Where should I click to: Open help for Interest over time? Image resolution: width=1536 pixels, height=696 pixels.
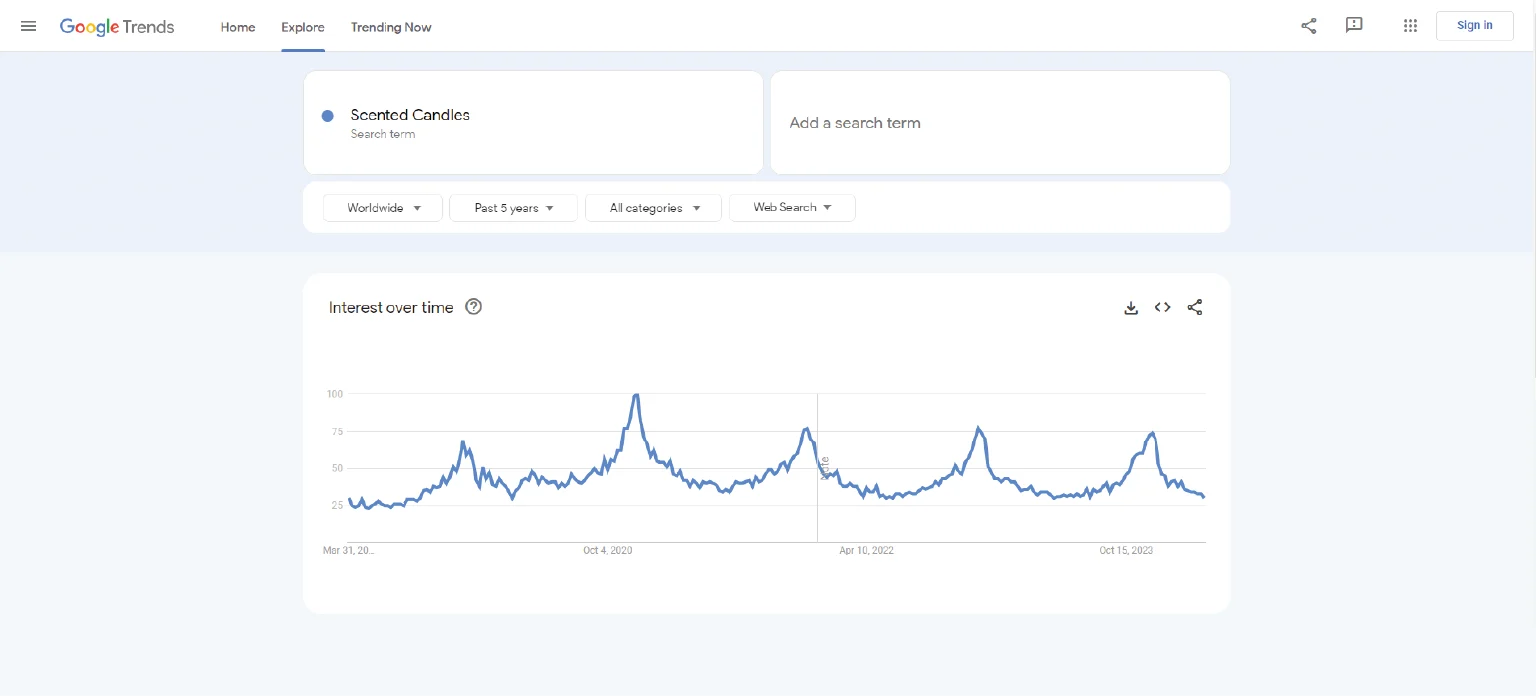pyautogui.click(x=474, y=308)
